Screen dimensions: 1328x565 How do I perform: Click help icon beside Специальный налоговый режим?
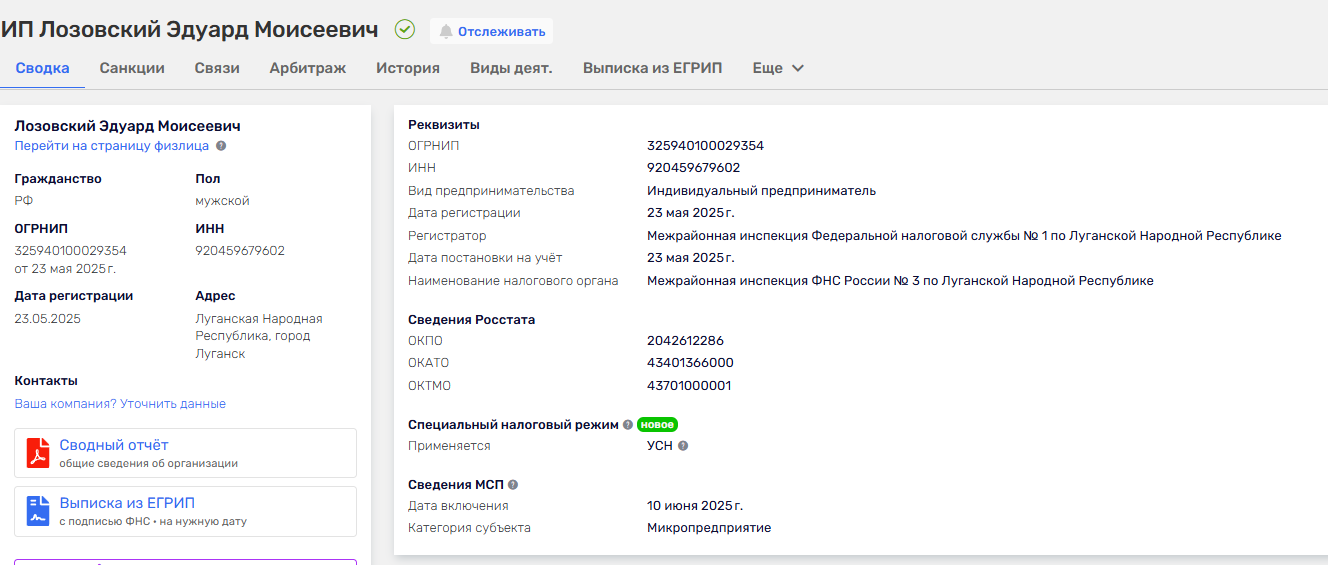click(x=628, y=425)
